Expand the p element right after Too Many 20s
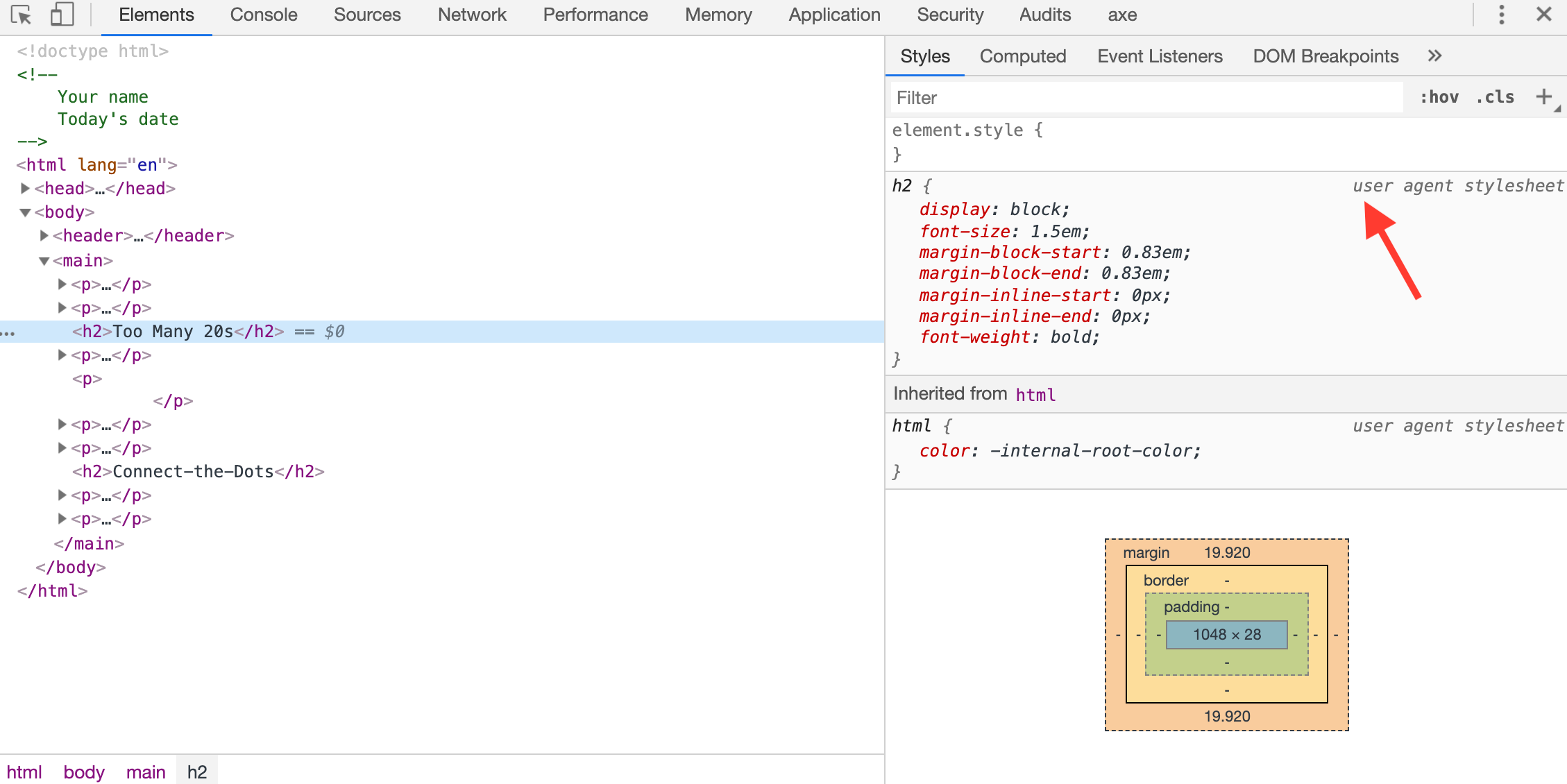 [62, 355]
